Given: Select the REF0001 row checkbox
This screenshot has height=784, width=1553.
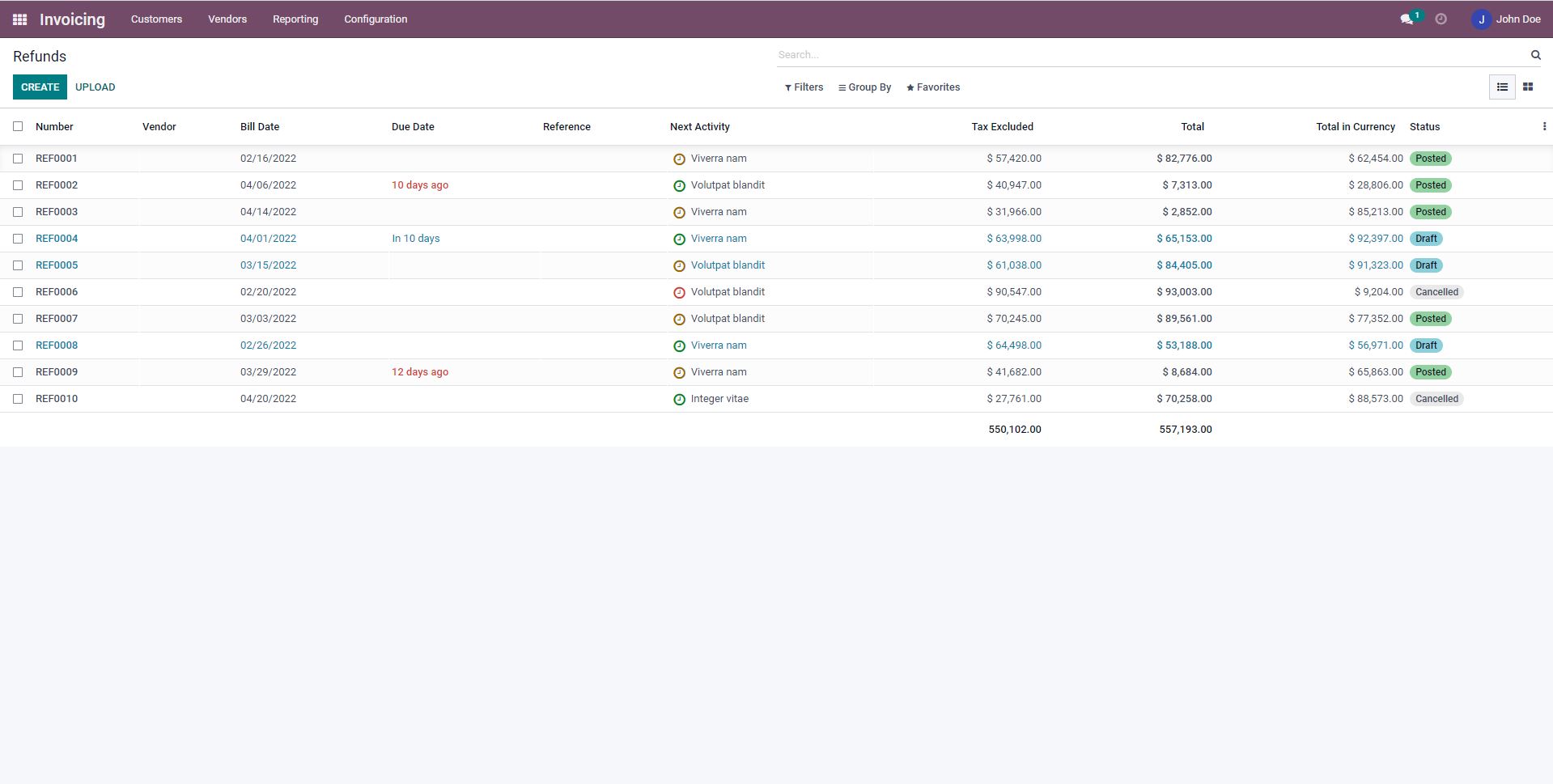Looking at the screenshot, I should (18, 159).
